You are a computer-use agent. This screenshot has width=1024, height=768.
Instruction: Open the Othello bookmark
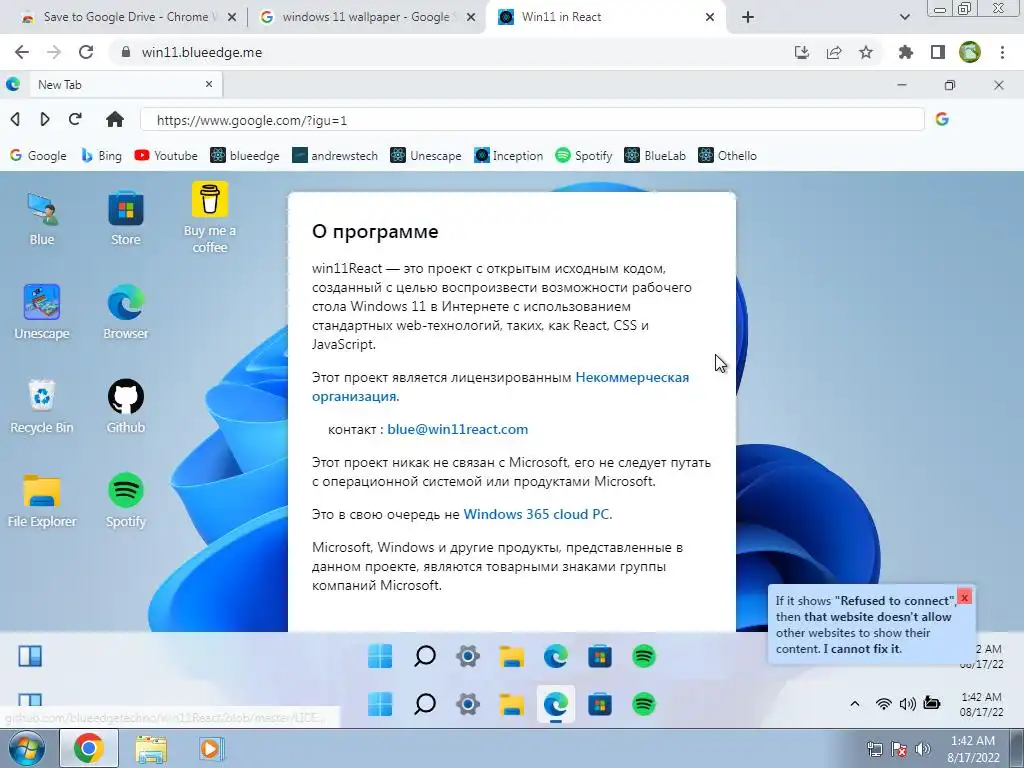click(728, 155)
